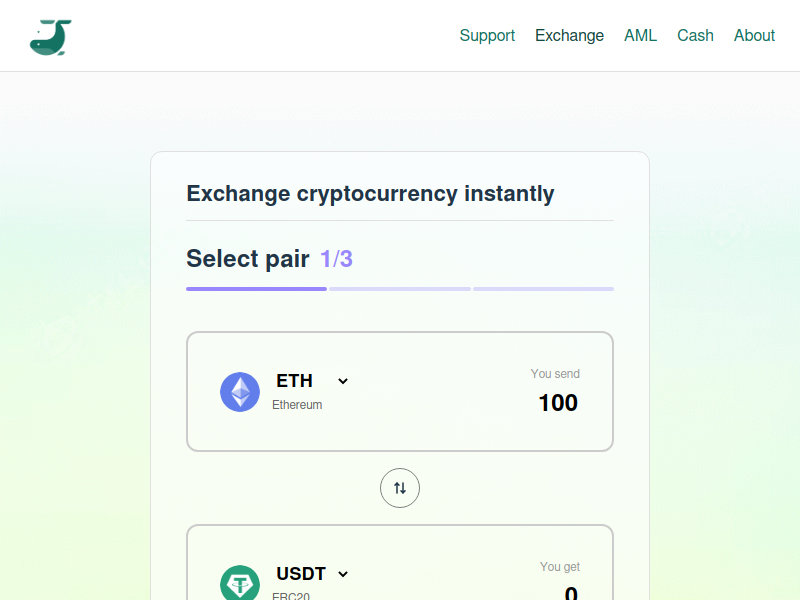This screenshot has height=600, width=800.
Task: Click the You send amount field
Action: click(x=558, y=403)
